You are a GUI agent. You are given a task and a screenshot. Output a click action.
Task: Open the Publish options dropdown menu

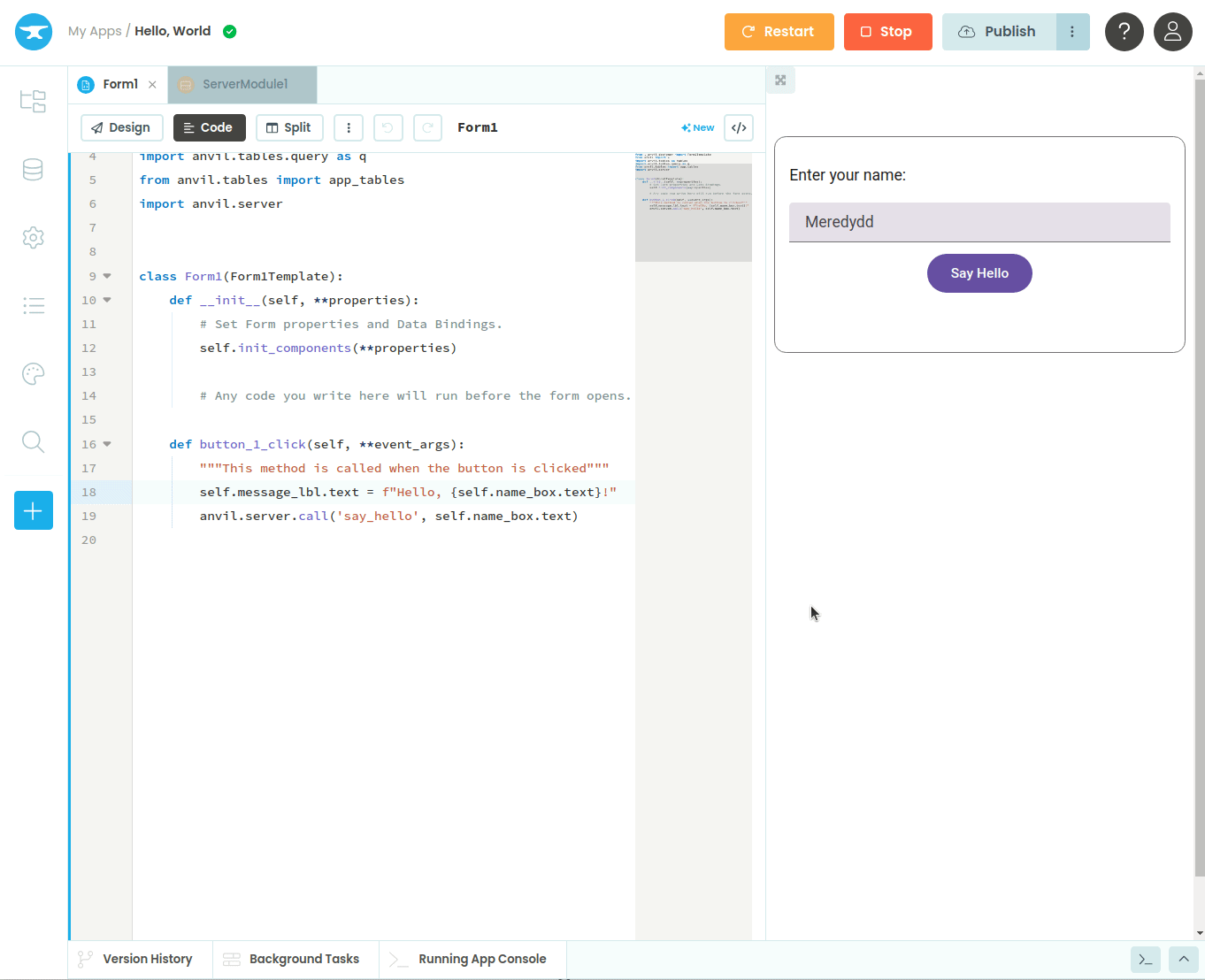click(1072, 32)
